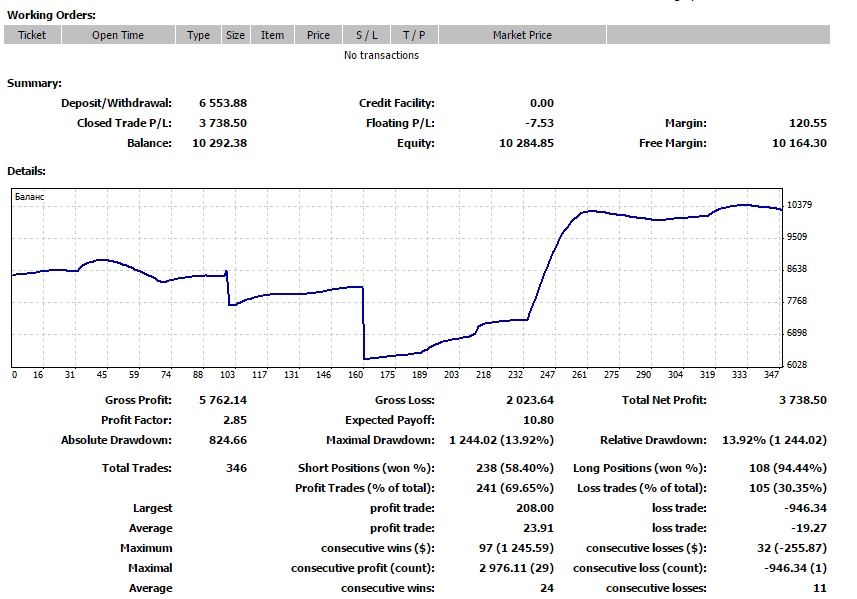Image resolution: width=857 pixels, height=599 pixels.
Task: Click the 'Maximum' row label
Action: coord(146,548)
